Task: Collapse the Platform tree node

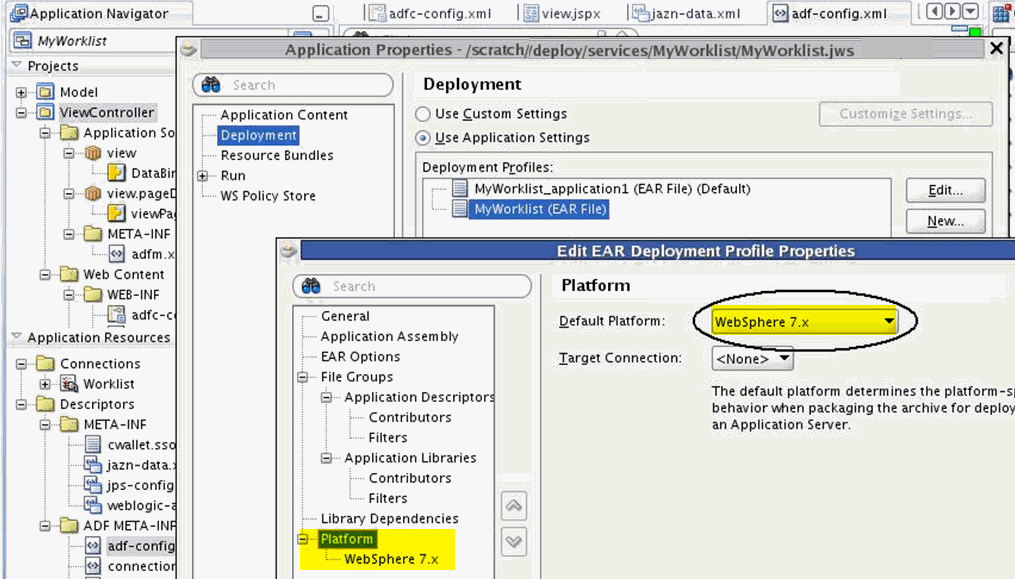Action: coord(302,539)
